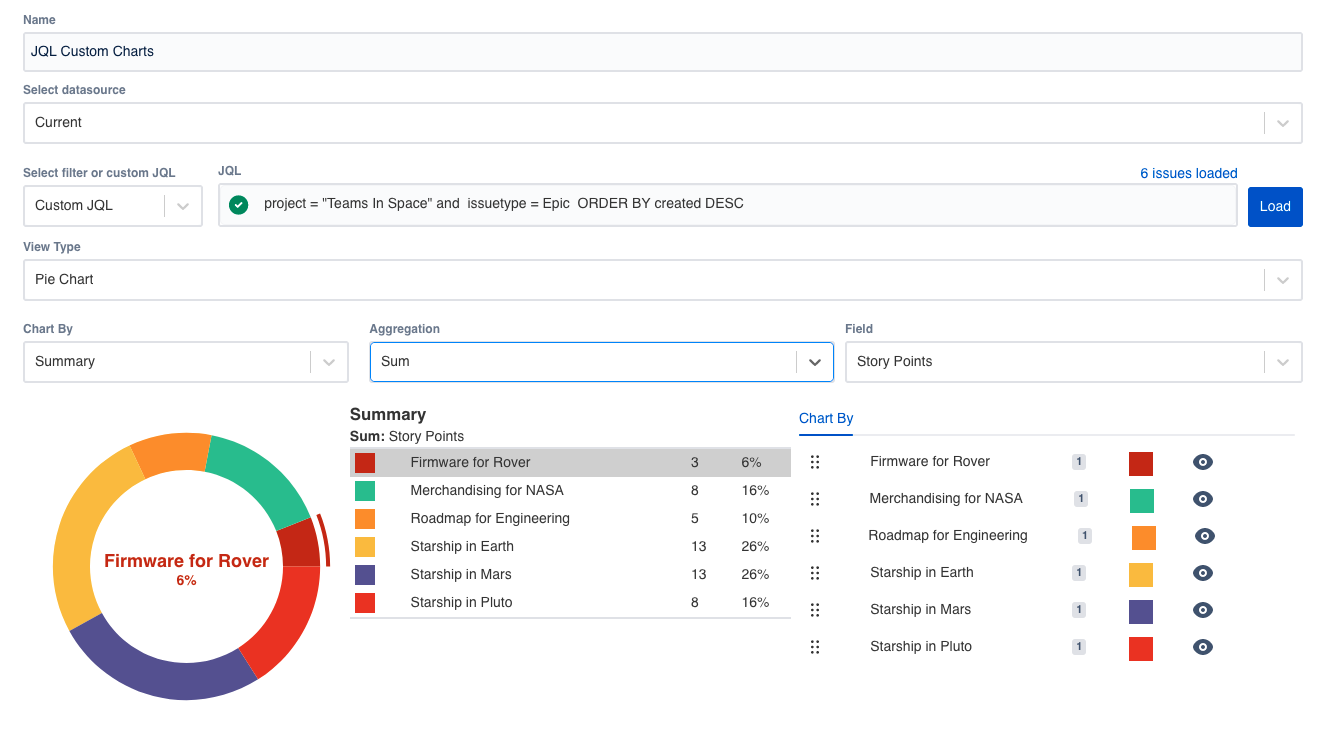Click the green JQL validation checkmark
The width and height of the screenshot is (1343, 742).
238,205
